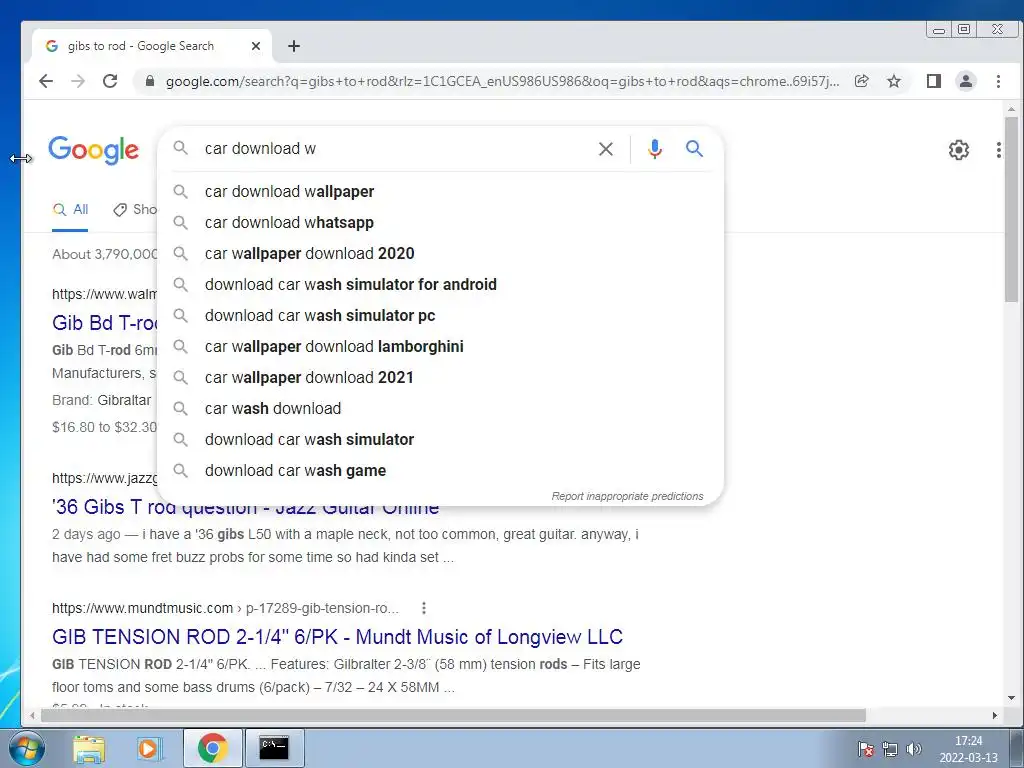Image resolution: width=1024 pixels, height=768 pixels.
Task: Open Google quick settings gear
Action: pos(959,150)
